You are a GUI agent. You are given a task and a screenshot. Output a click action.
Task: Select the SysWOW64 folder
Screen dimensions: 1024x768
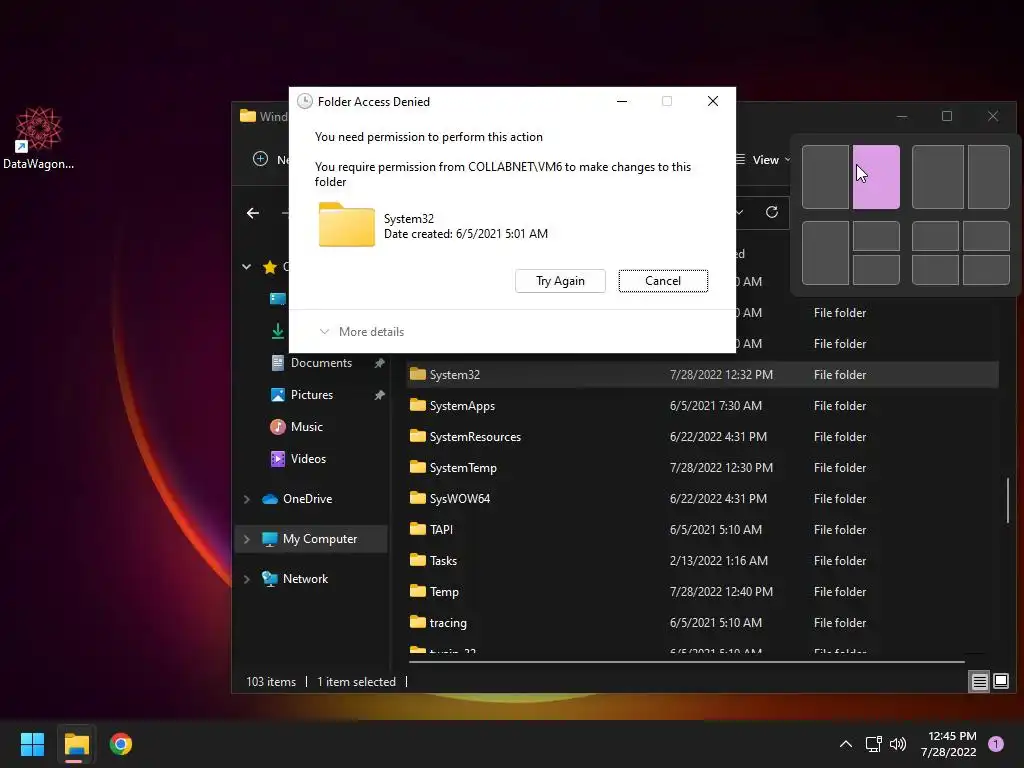[x=460, y=499]
